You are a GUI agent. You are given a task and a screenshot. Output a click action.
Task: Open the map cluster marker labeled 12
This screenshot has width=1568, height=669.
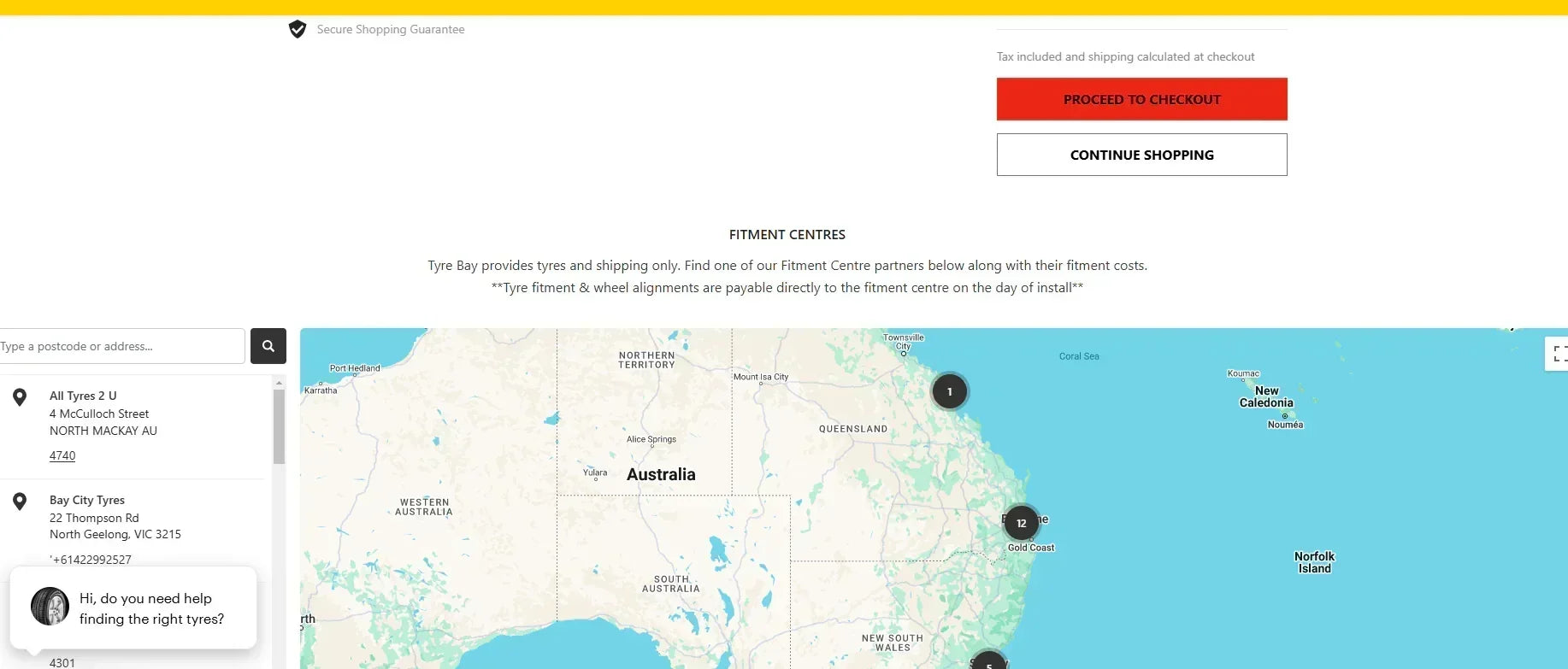pos(1021,523)
